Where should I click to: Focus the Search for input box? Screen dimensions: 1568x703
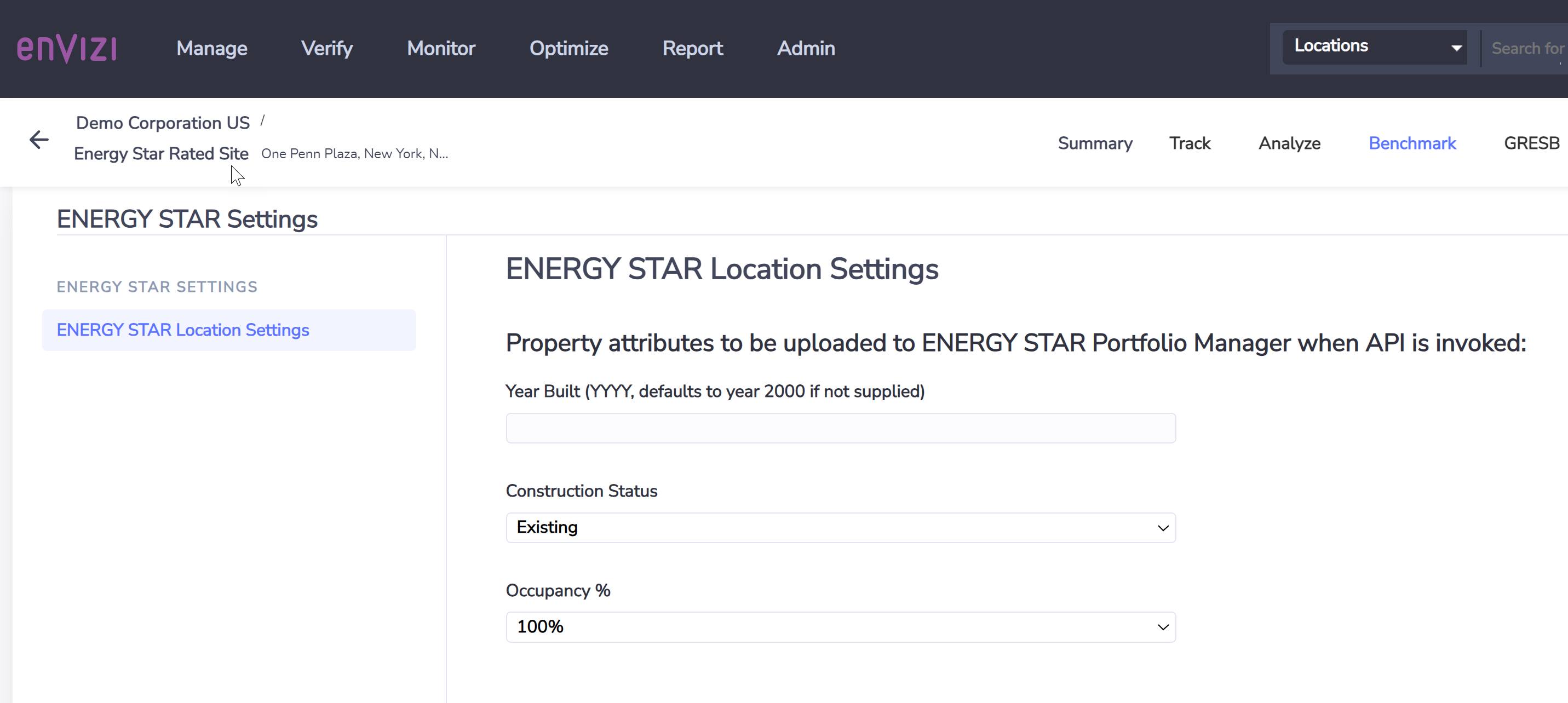tap(1526, 48)
